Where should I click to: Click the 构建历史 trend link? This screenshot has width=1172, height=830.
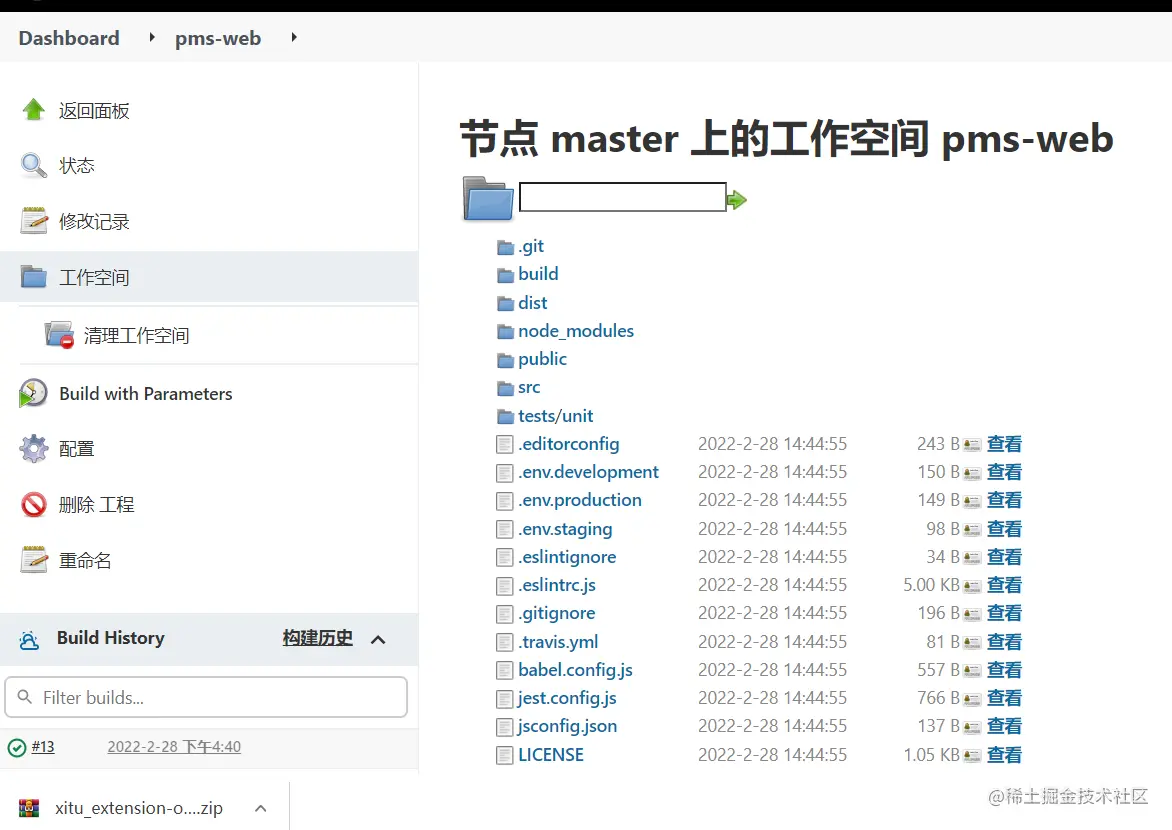318,638
